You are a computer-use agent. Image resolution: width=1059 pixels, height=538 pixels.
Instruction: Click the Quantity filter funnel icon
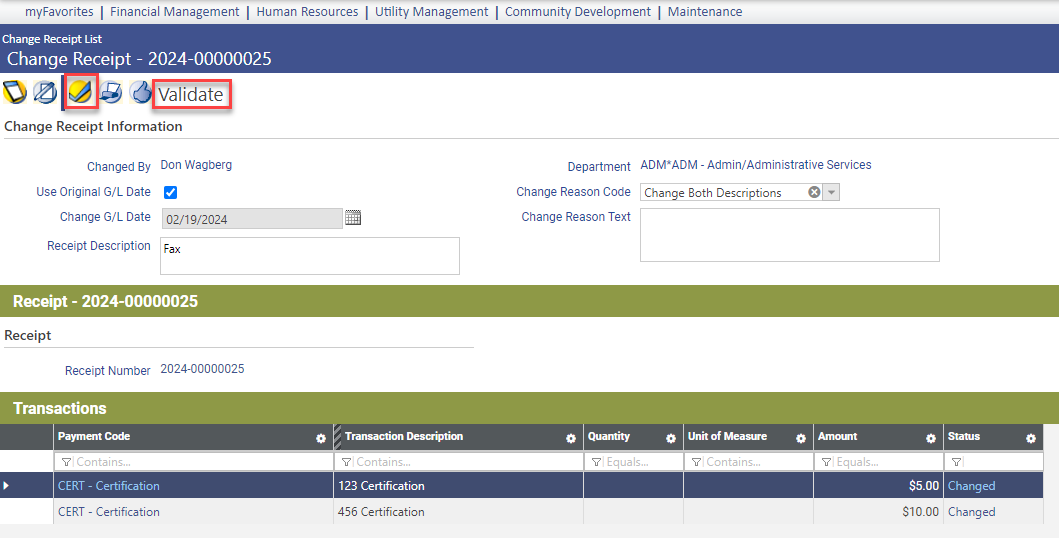coord(596,462)
